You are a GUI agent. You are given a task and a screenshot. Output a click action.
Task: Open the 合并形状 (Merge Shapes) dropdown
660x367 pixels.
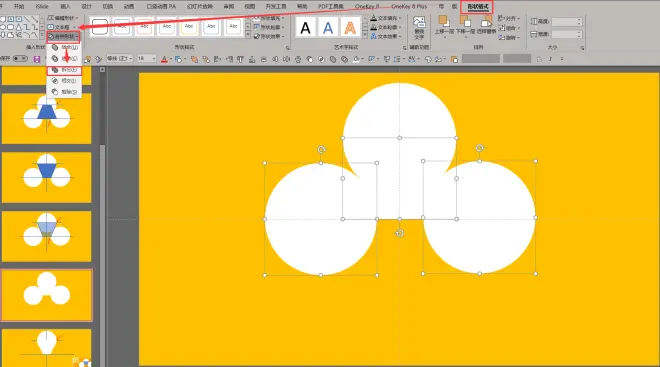63,37
